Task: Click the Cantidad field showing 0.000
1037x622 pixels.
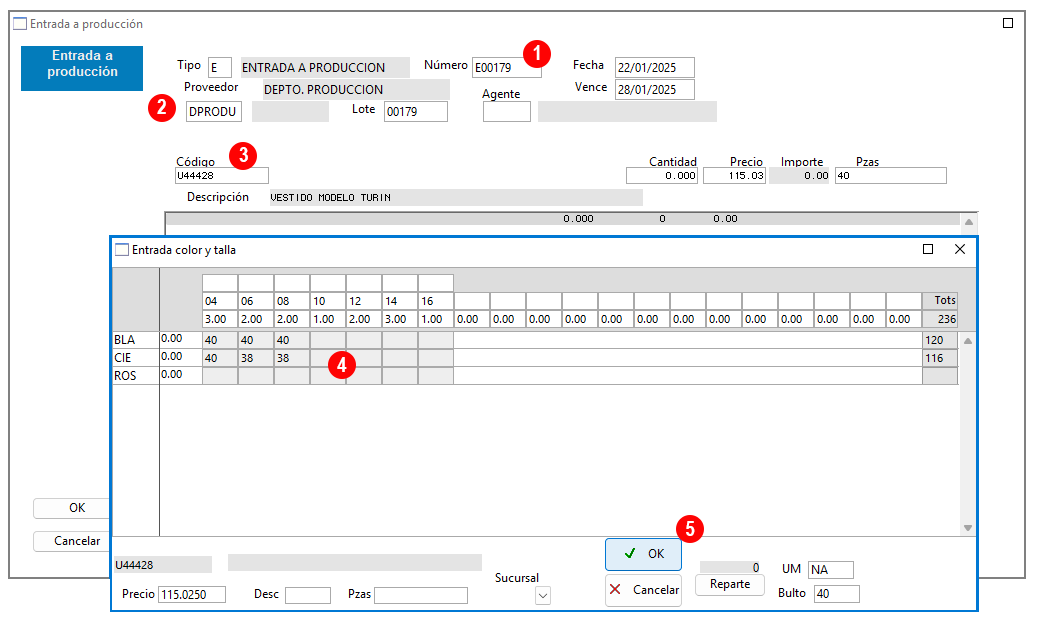Action: [662, 175]
